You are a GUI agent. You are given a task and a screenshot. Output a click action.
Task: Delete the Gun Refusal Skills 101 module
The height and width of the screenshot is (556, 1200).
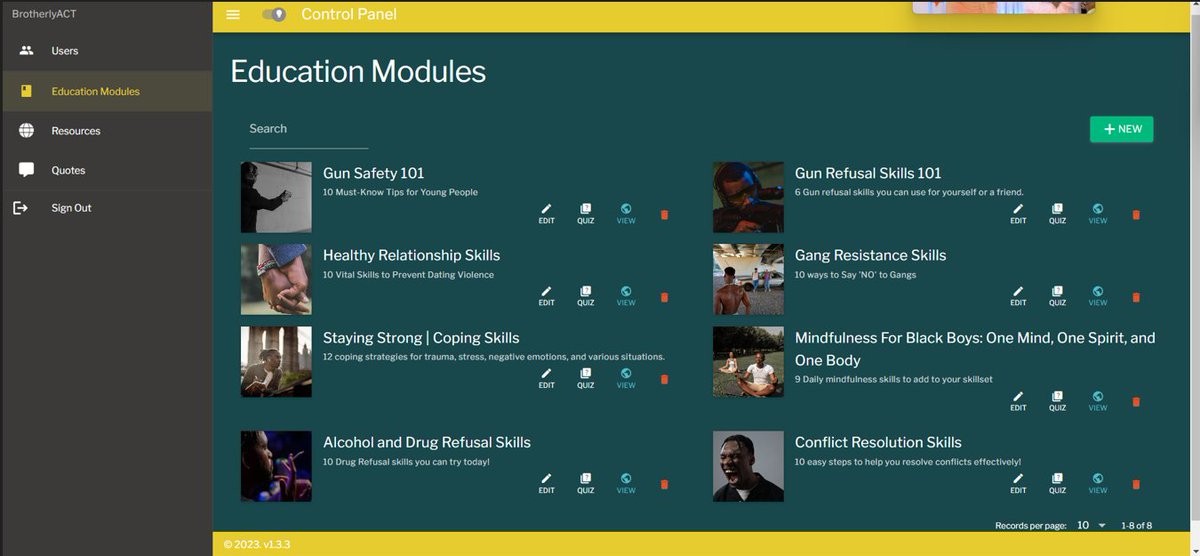(x=1136, y=215)
